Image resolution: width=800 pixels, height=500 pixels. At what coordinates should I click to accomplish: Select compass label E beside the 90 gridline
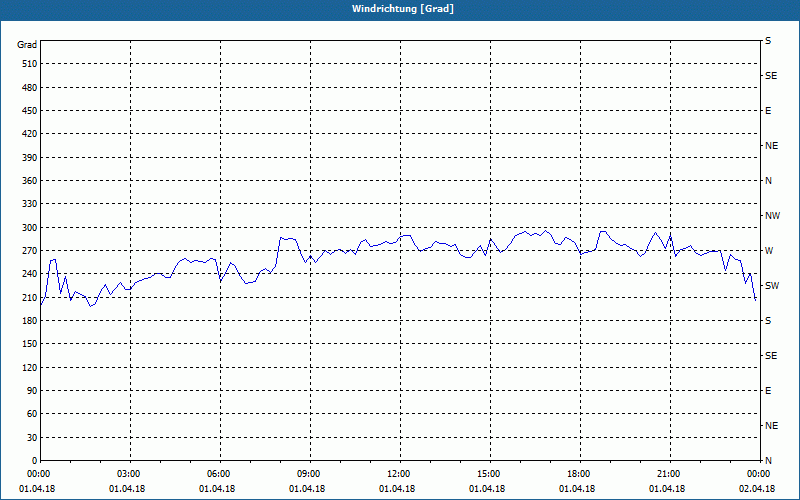pos(768,391)
